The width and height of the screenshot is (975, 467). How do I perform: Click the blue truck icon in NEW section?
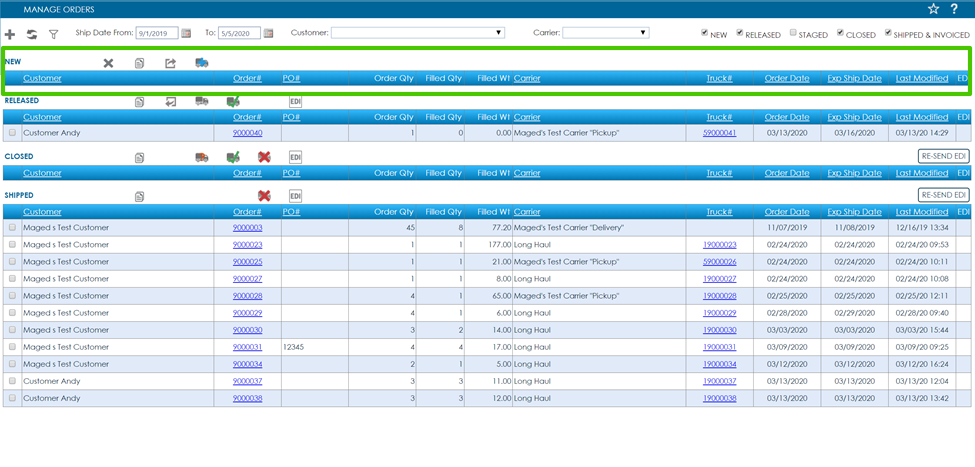click(201, 63)
